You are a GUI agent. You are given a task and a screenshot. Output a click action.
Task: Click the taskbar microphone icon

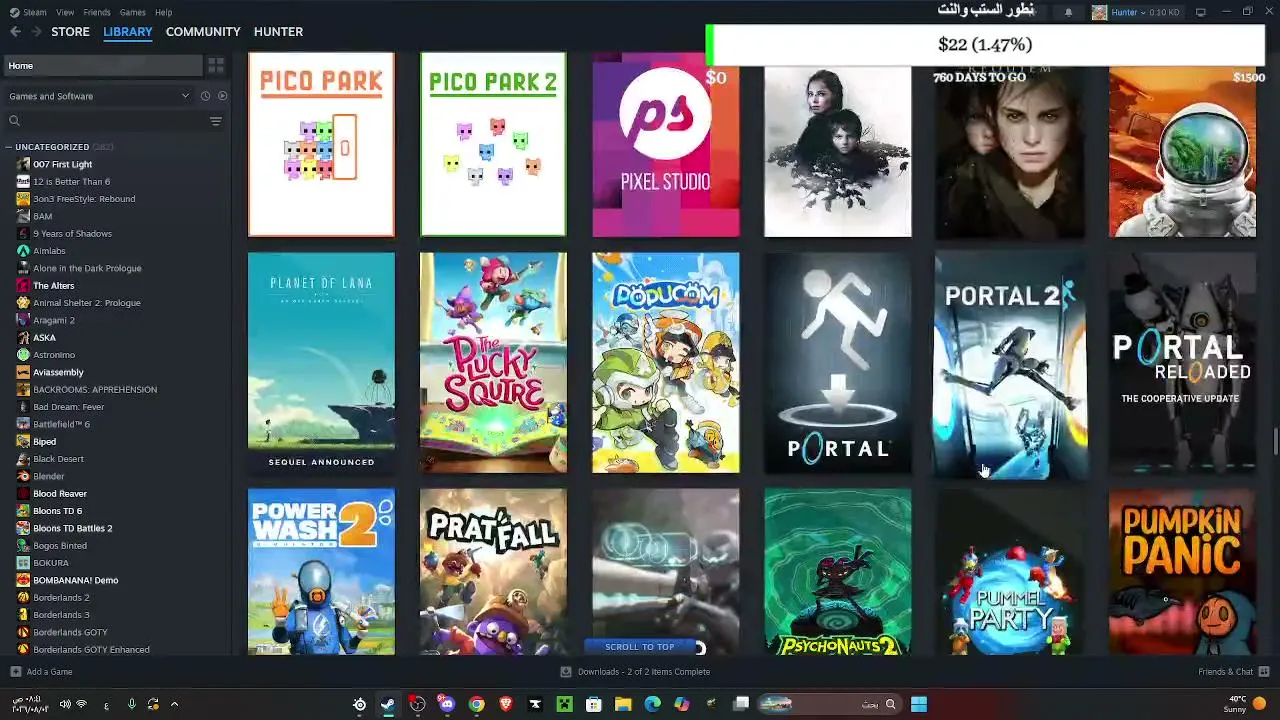(x=131, y=704)
